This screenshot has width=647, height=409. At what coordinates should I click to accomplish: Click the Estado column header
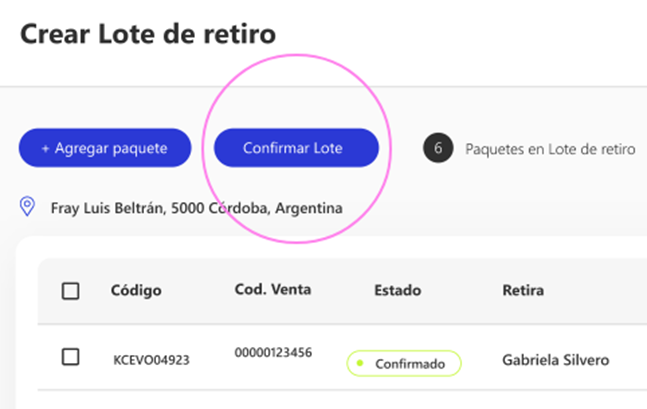point(397,291)
